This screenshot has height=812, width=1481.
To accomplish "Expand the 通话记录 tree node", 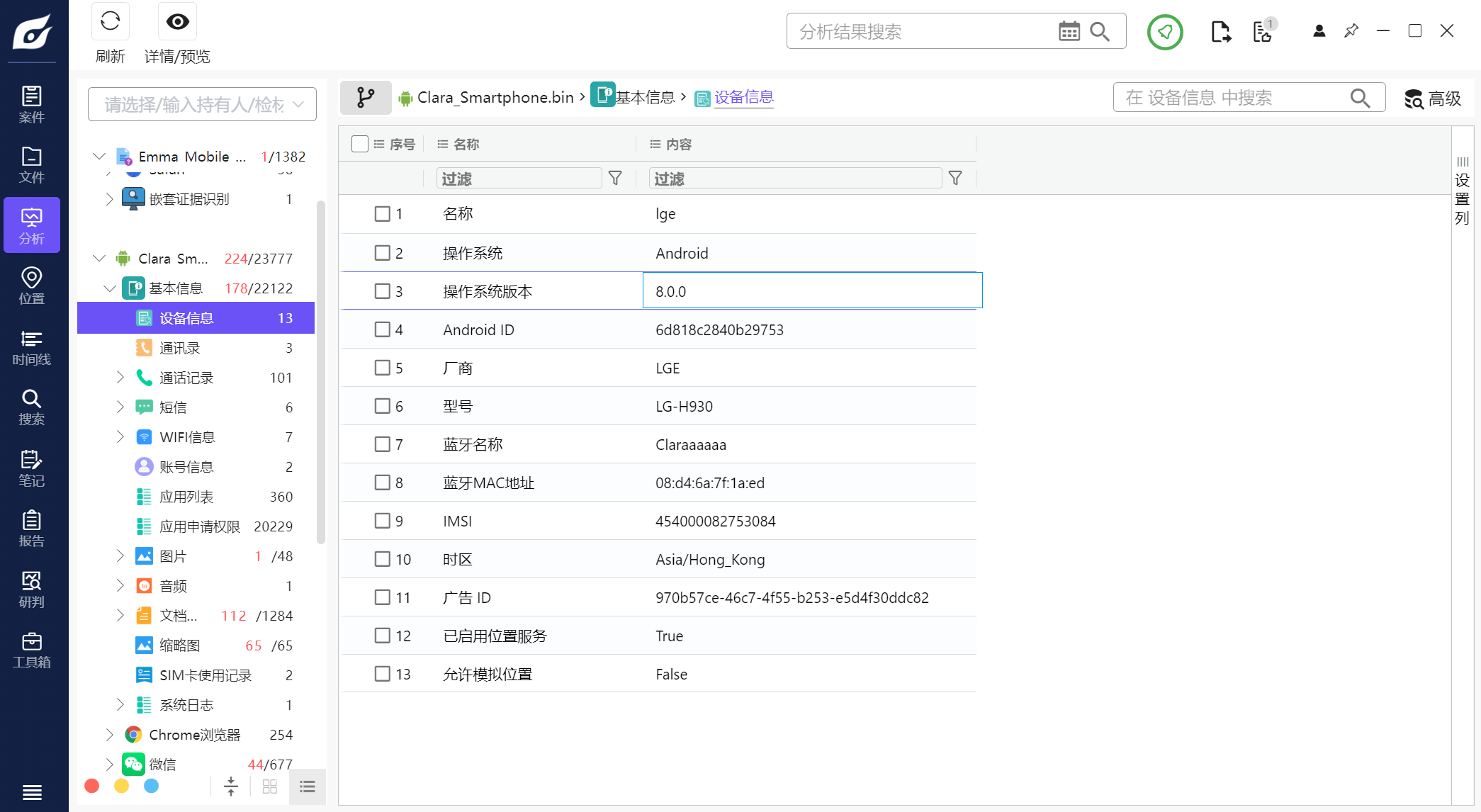I will coord(120,378).
